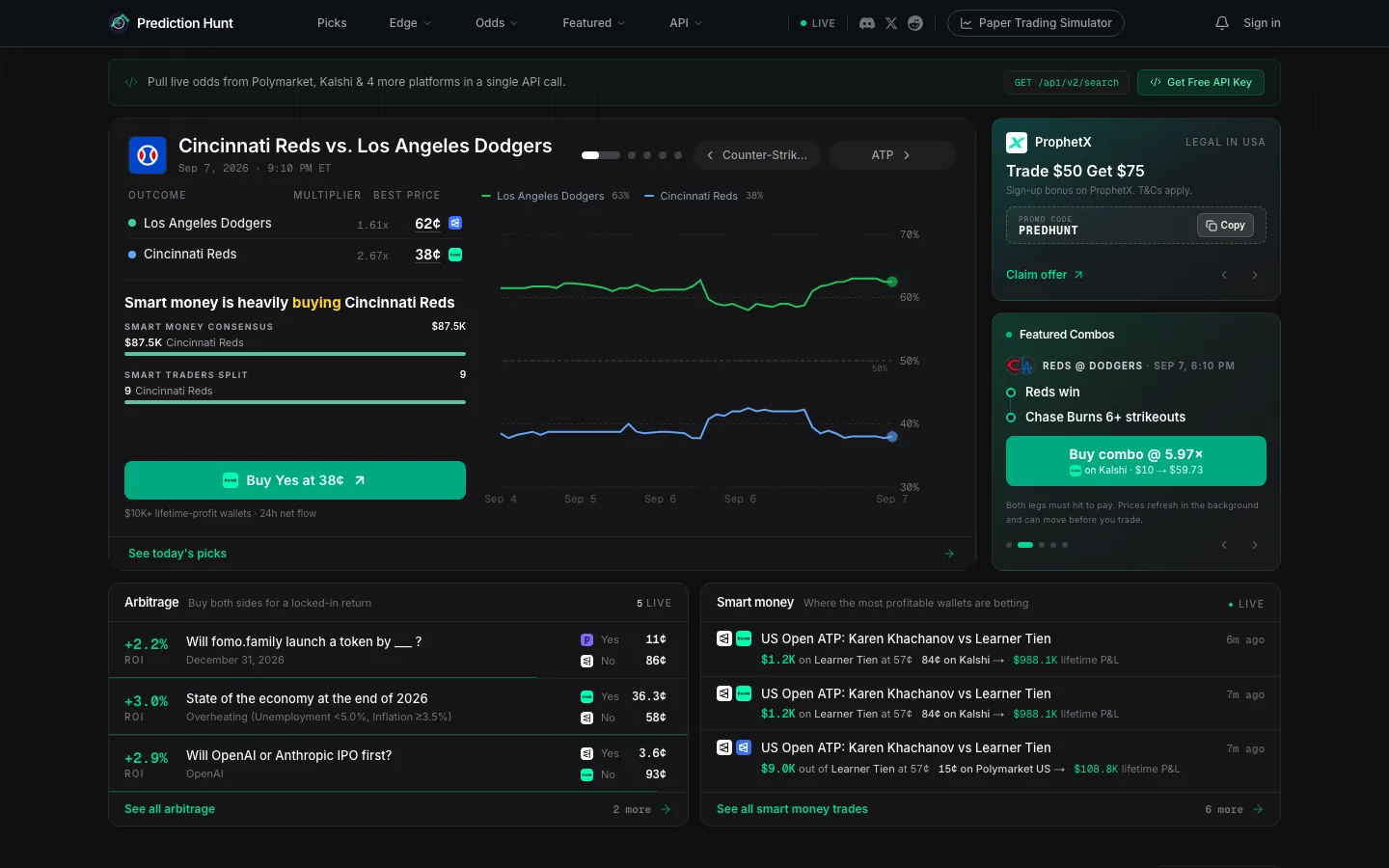Click platform icon next to 62¢ price

coord(455,223)
